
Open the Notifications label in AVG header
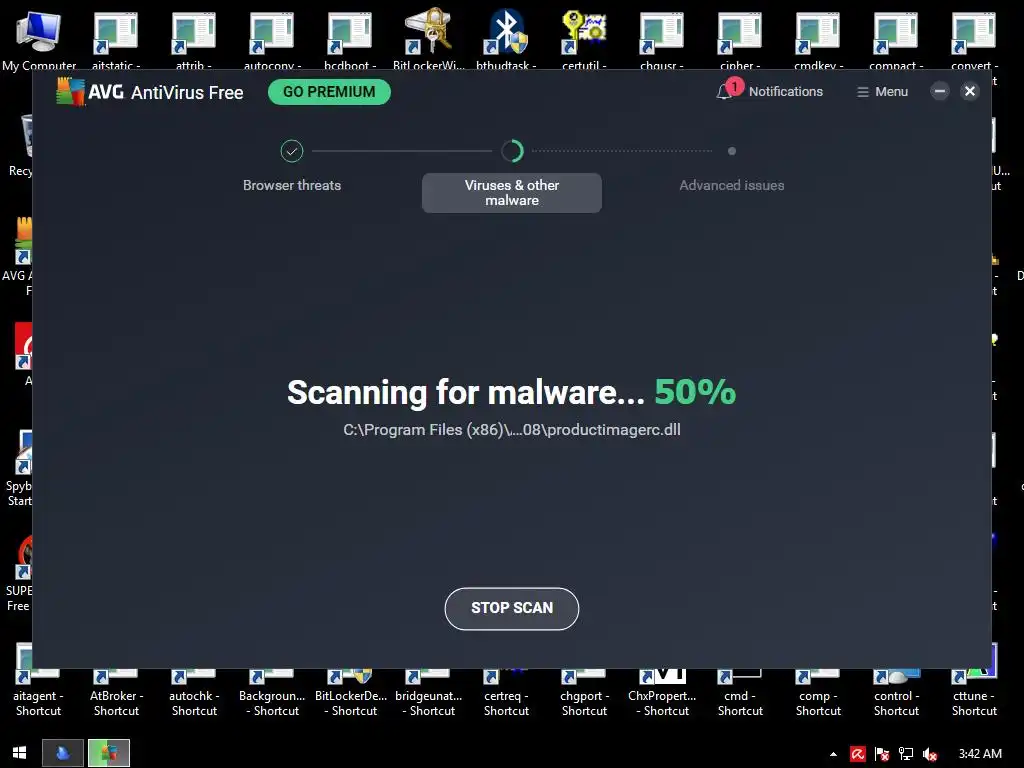786,92
